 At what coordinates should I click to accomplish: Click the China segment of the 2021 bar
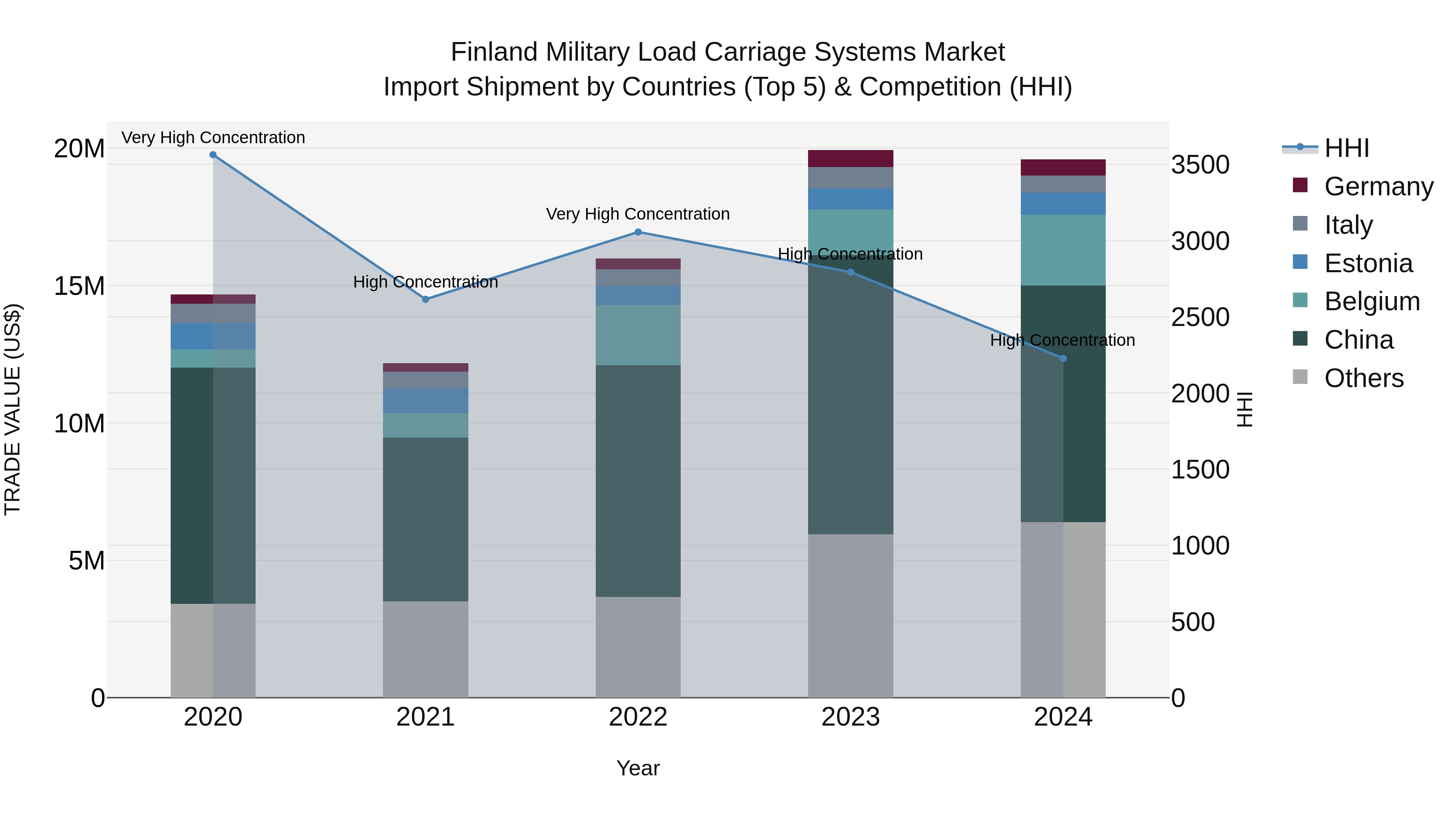(425, 519)
